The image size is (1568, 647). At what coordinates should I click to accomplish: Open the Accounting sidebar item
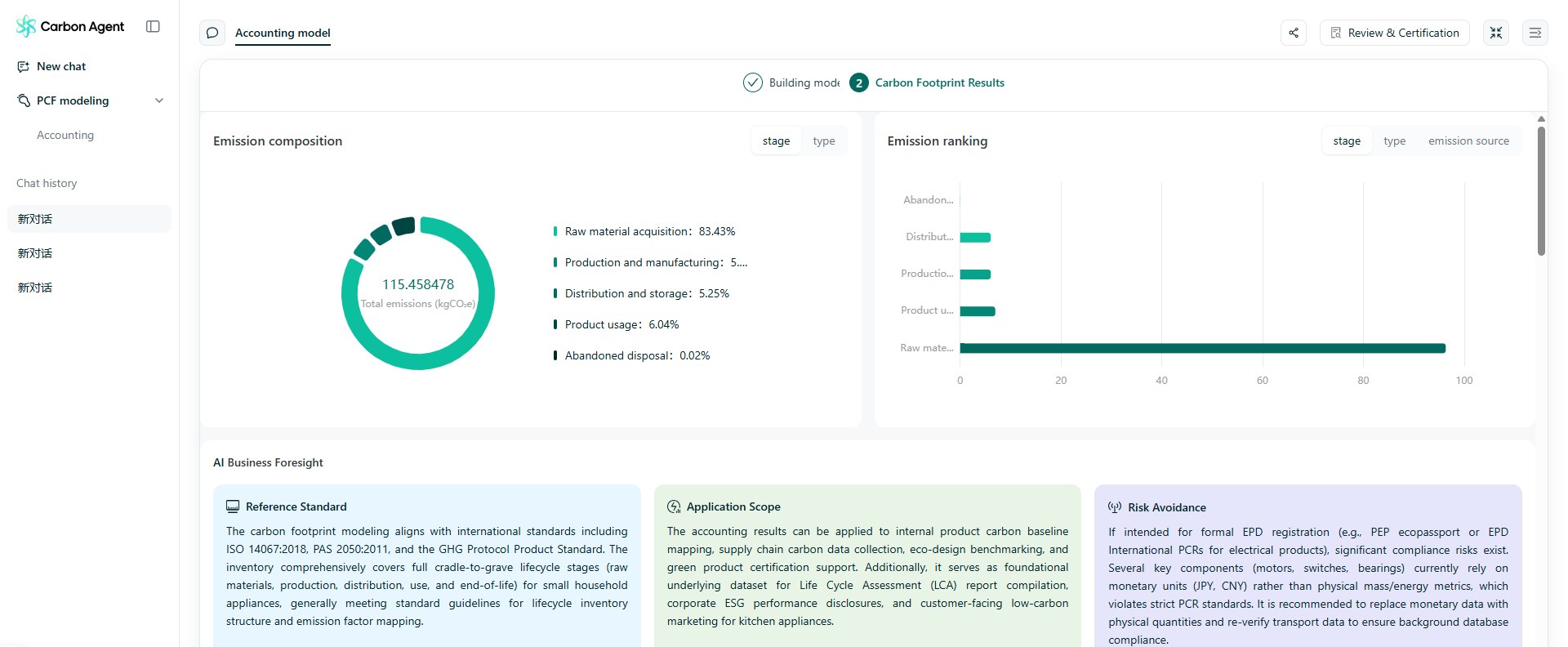point(65,135)
